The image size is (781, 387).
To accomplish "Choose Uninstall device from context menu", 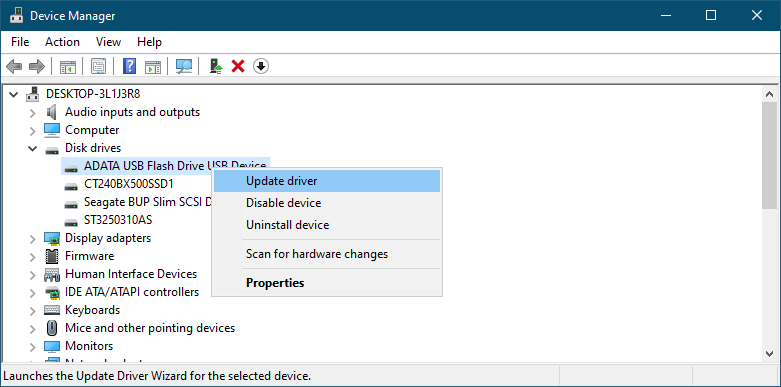I will 327,225.
